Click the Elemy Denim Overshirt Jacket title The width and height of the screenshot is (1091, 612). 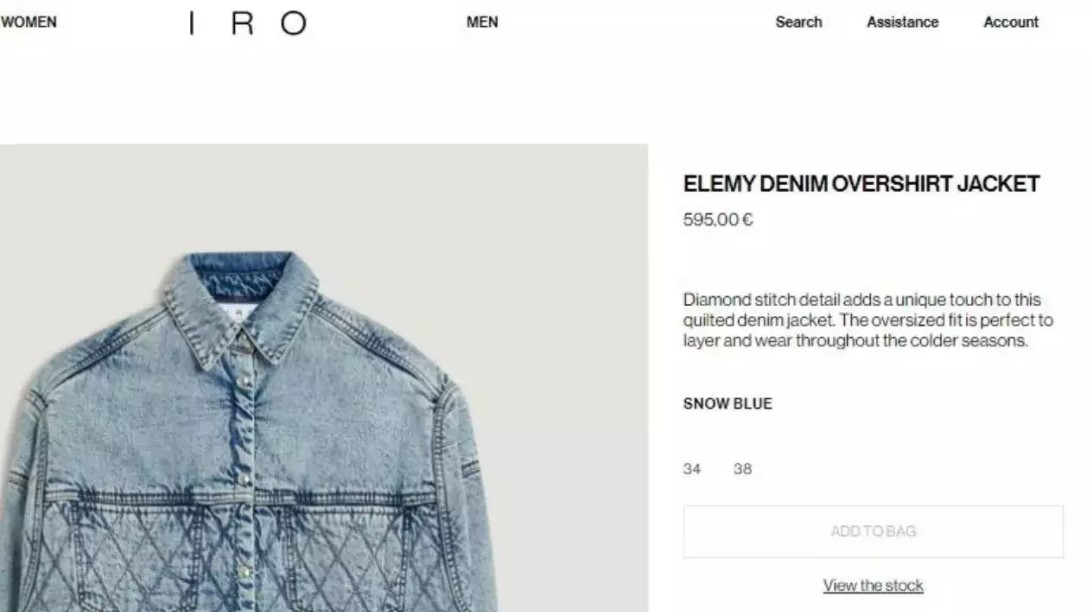[861, 184]
